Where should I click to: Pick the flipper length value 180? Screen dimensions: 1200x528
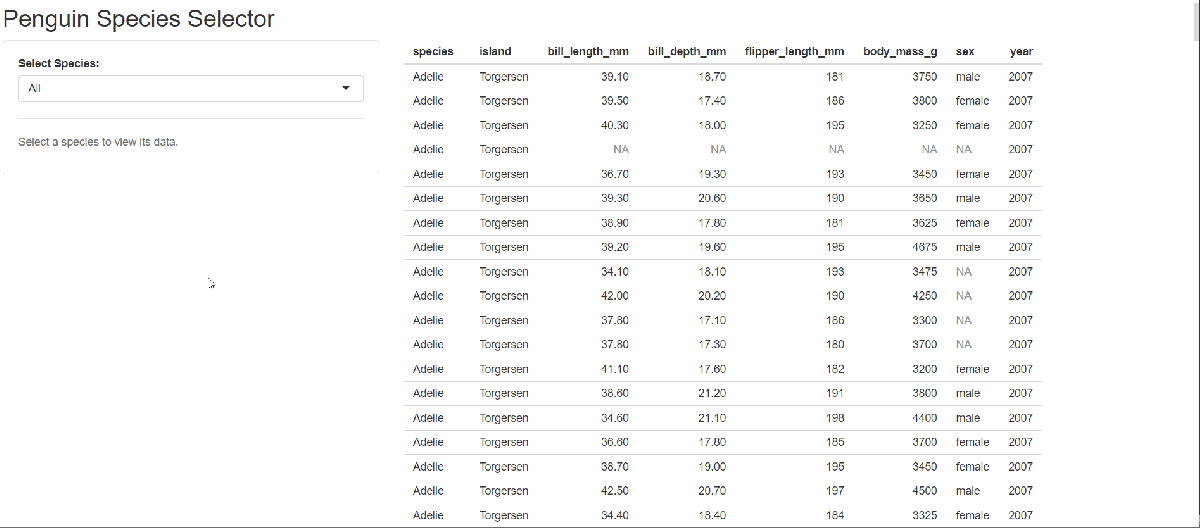click(x=836, y=345)
